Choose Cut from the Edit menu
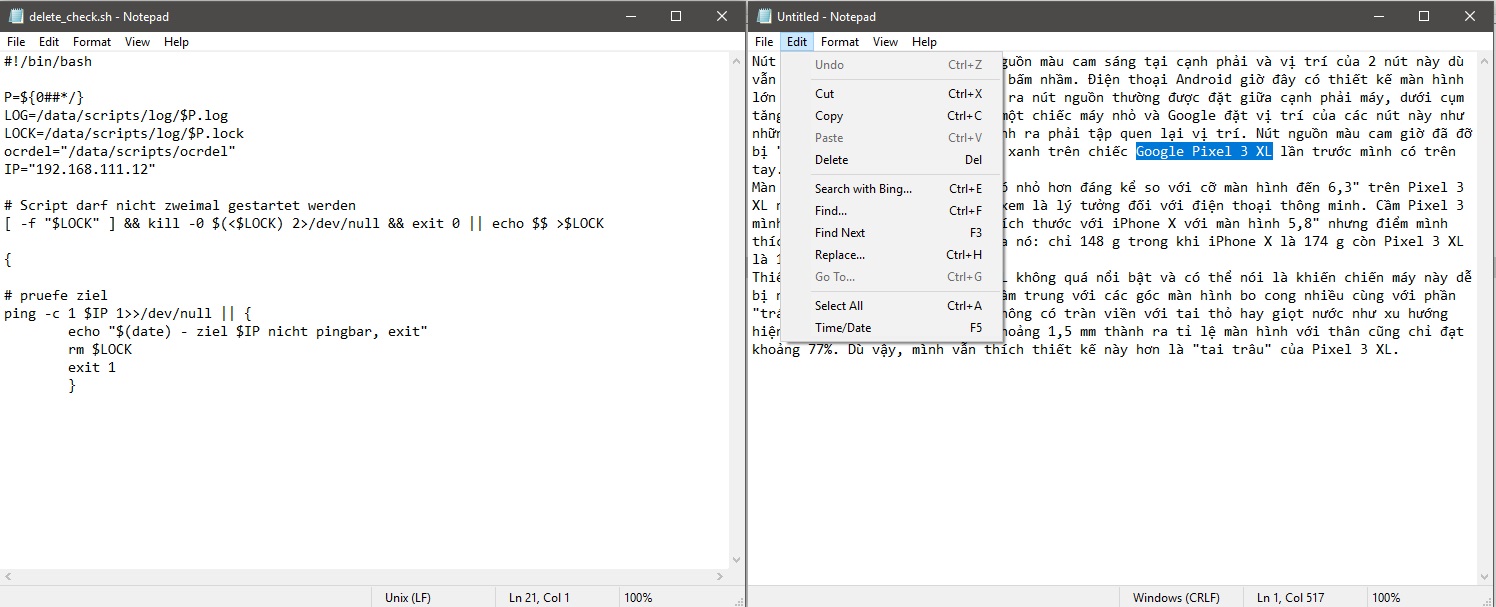 892,94
